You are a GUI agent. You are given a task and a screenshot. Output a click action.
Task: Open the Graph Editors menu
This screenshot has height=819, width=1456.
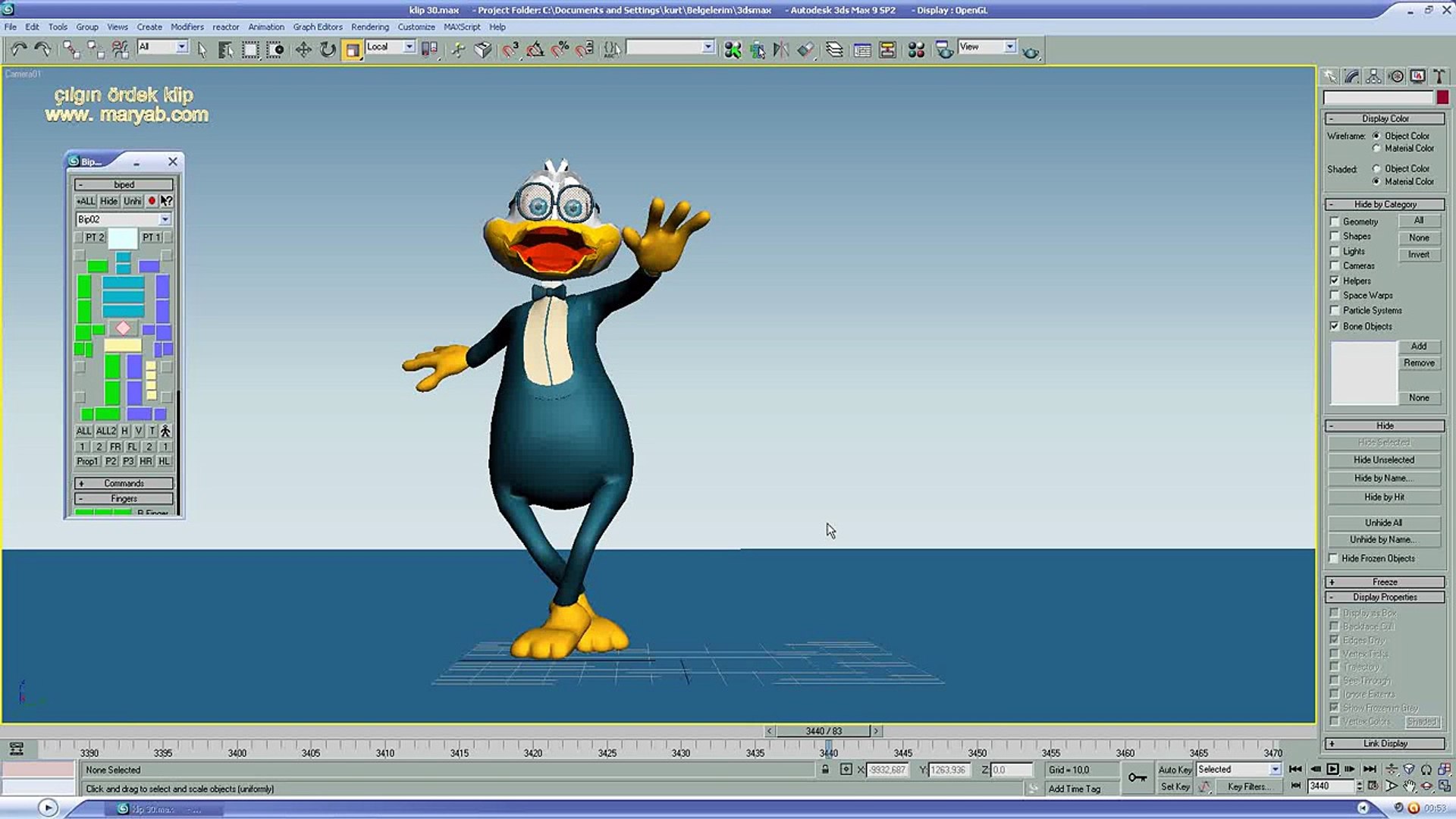pyautogui.click(x=317, y=27)
